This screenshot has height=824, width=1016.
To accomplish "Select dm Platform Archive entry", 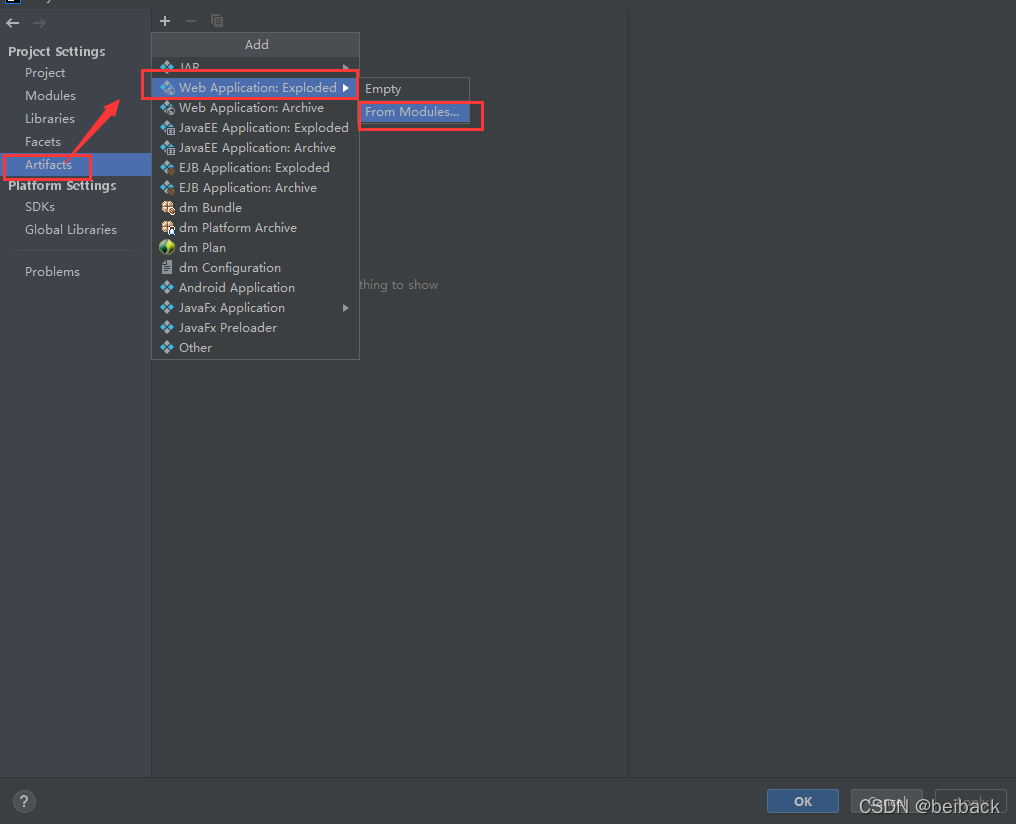I will [255, 227].
